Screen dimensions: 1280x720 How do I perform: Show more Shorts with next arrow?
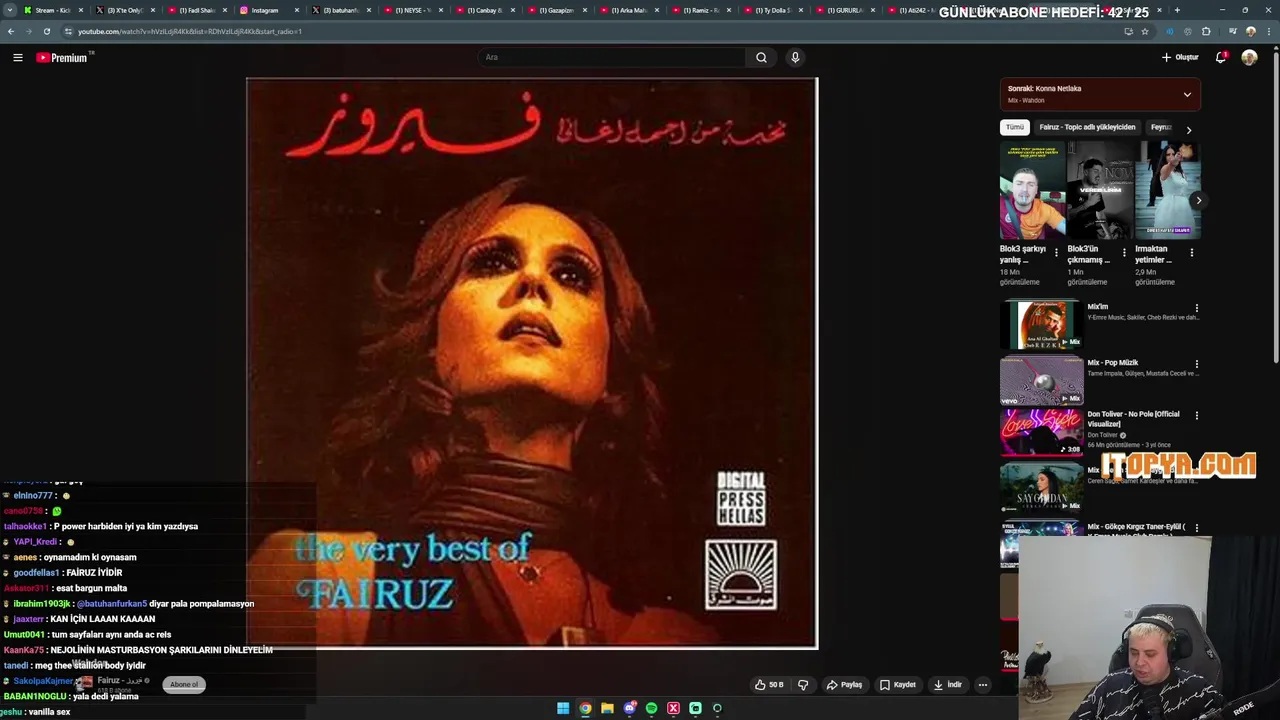pos(1198,200)
